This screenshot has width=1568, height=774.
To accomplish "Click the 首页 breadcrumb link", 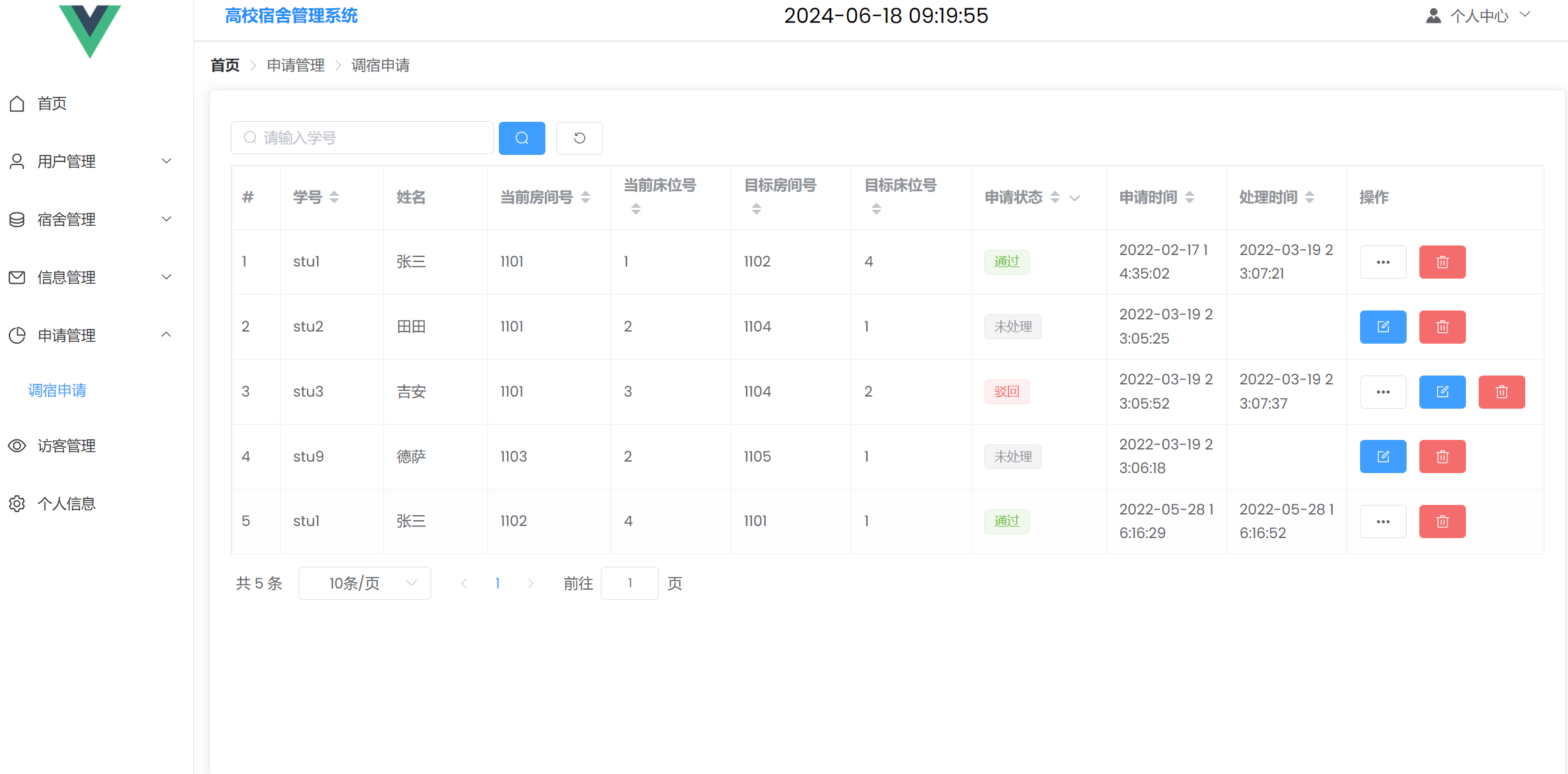I will (225, 65).
